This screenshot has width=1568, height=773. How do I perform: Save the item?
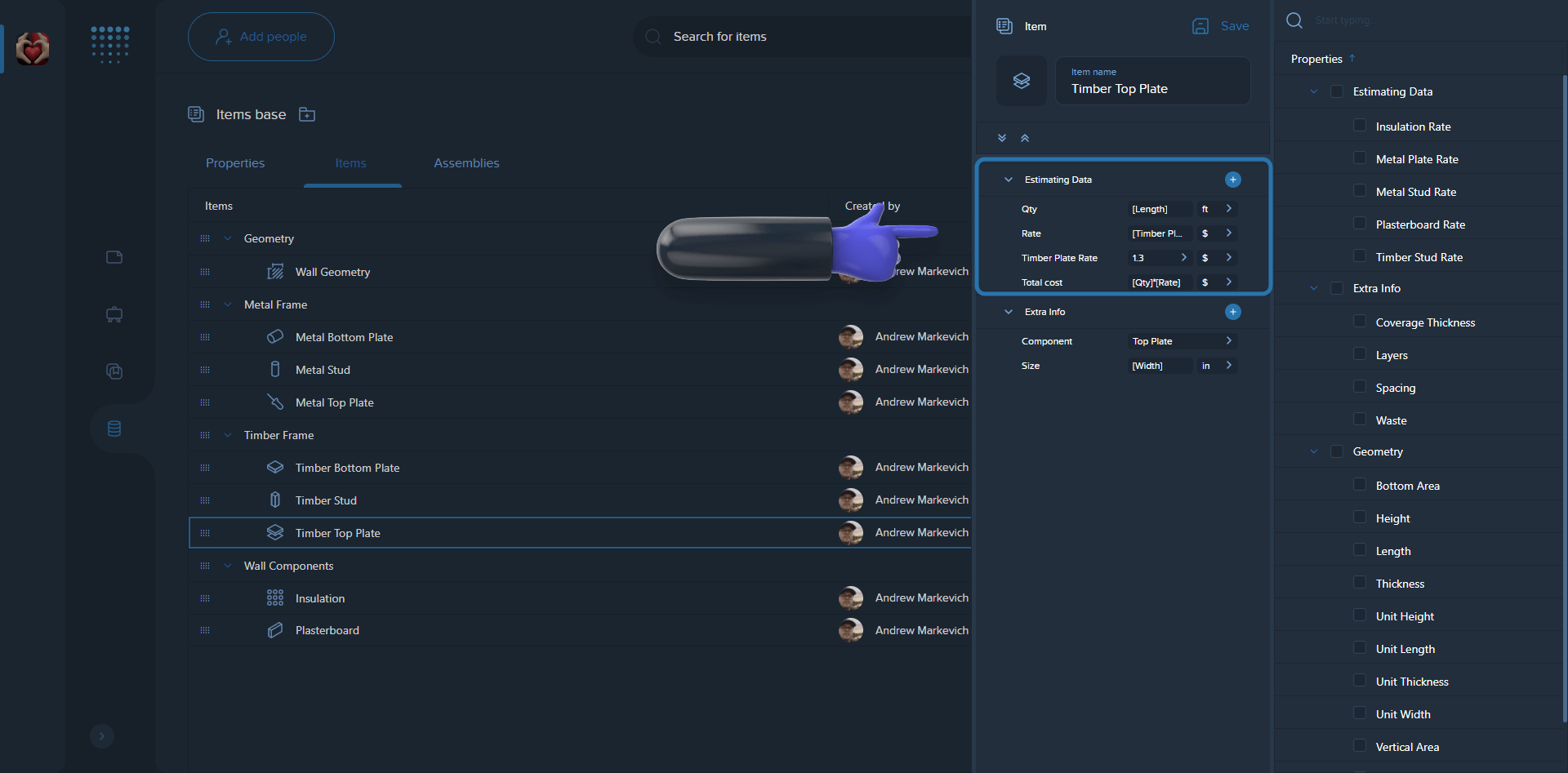pos(1221,26)
